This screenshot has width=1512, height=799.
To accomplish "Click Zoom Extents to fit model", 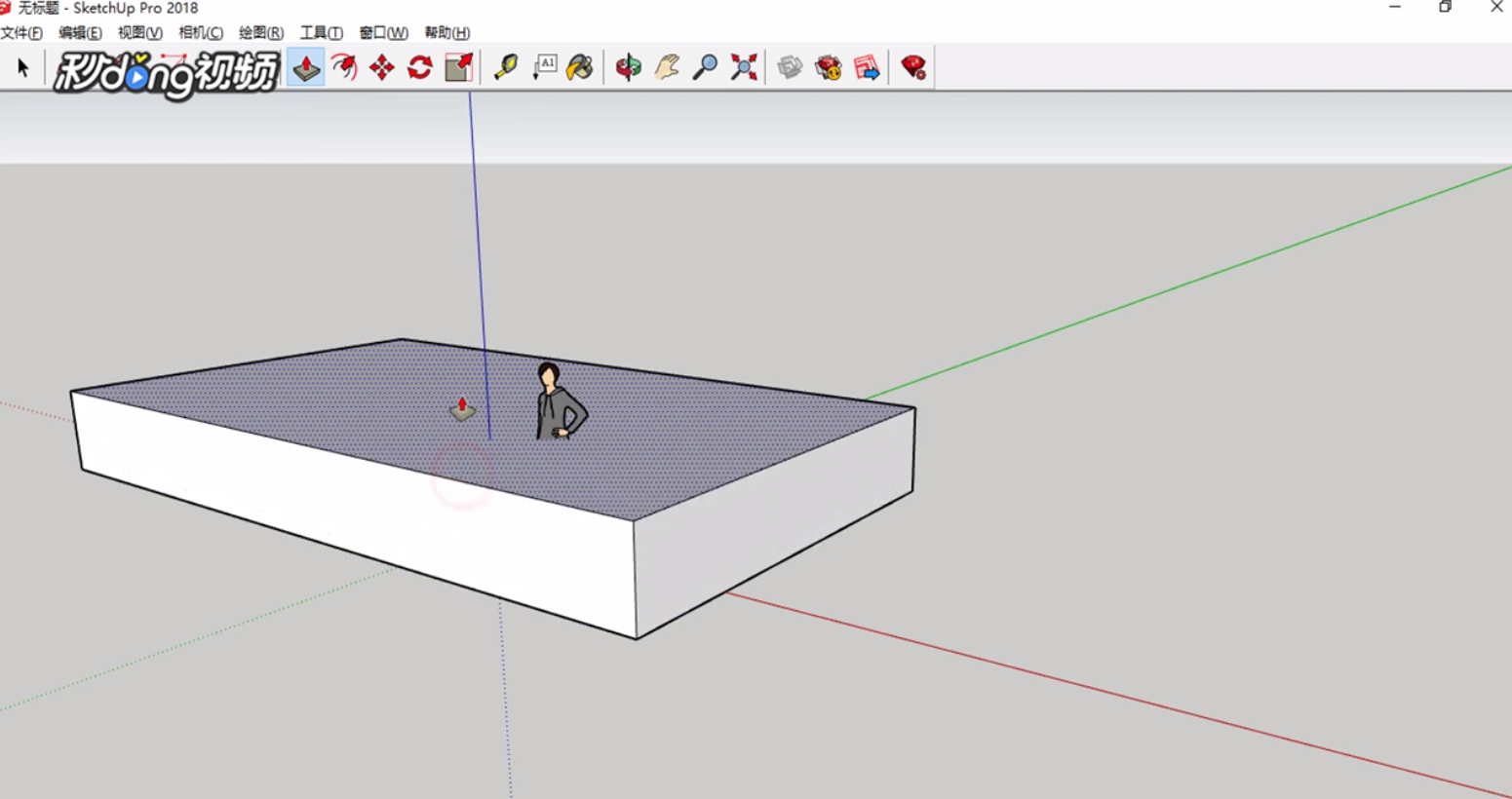I will tap(743, 67).
